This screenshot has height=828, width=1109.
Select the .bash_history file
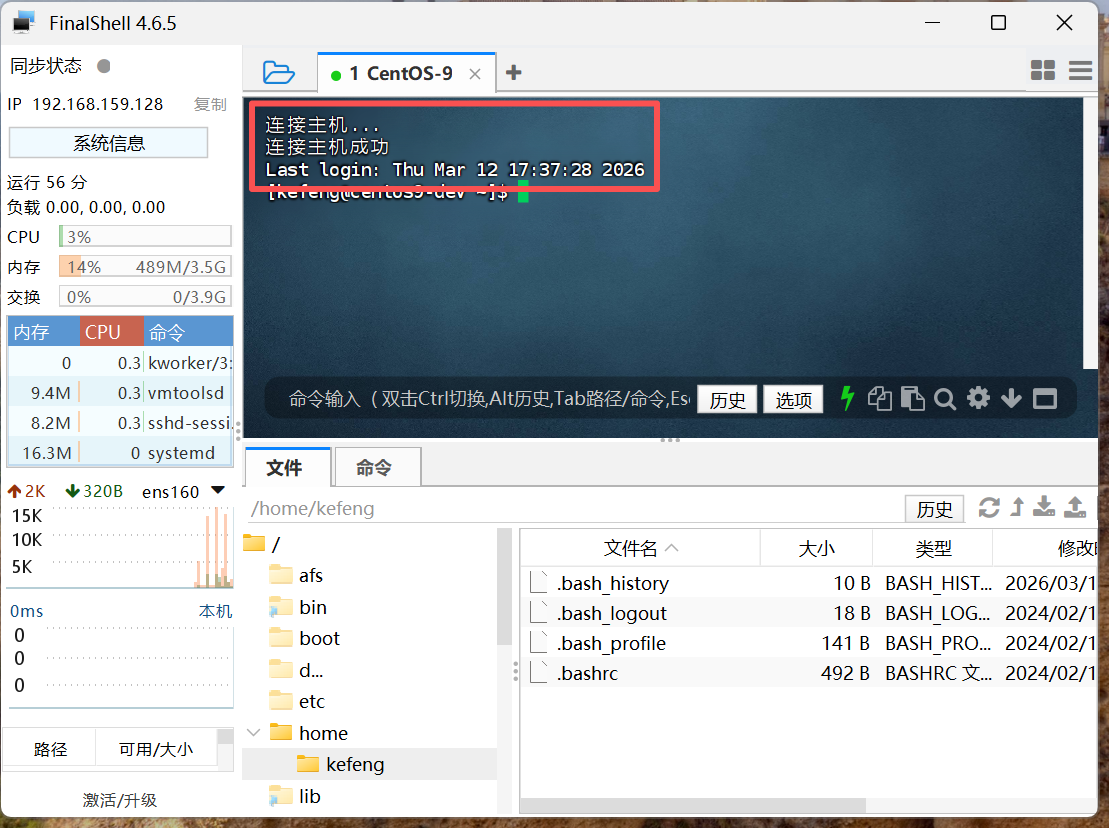[808, 583]
